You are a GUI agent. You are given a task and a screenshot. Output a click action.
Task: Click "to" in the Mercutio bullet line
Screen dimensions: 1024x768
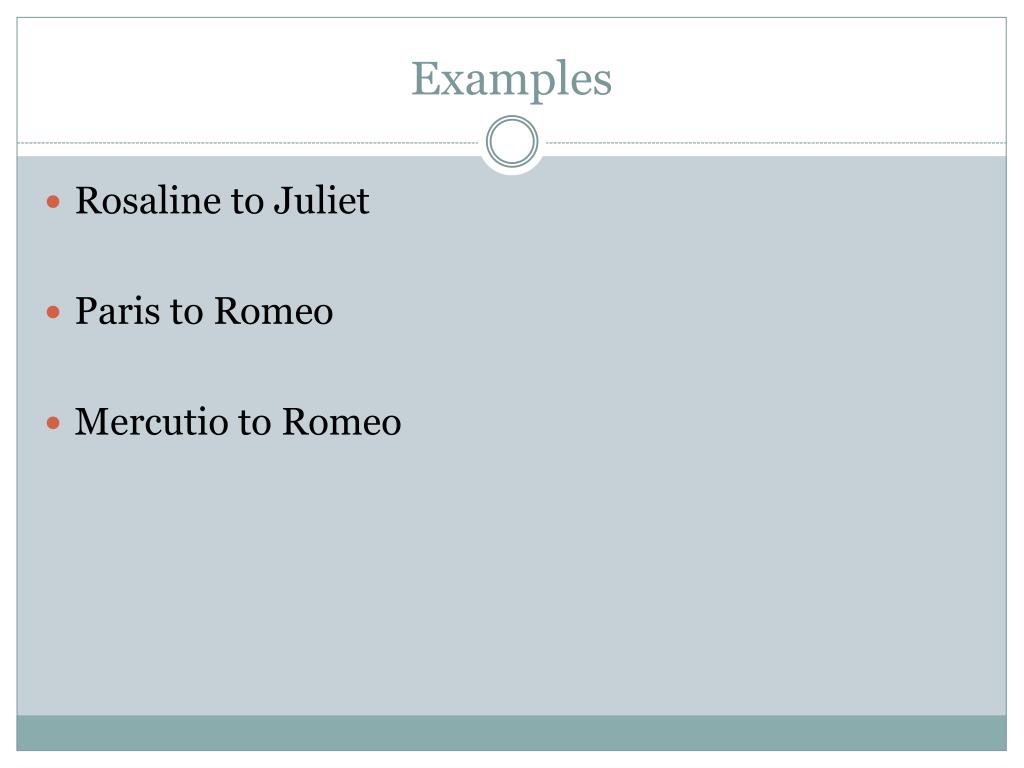point(255,423)
